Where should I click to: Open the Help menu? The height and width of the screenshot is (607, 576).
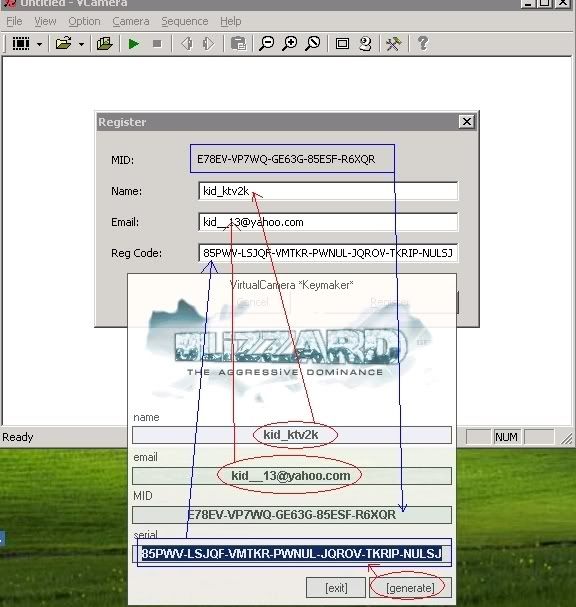click(x=231, y=21)
